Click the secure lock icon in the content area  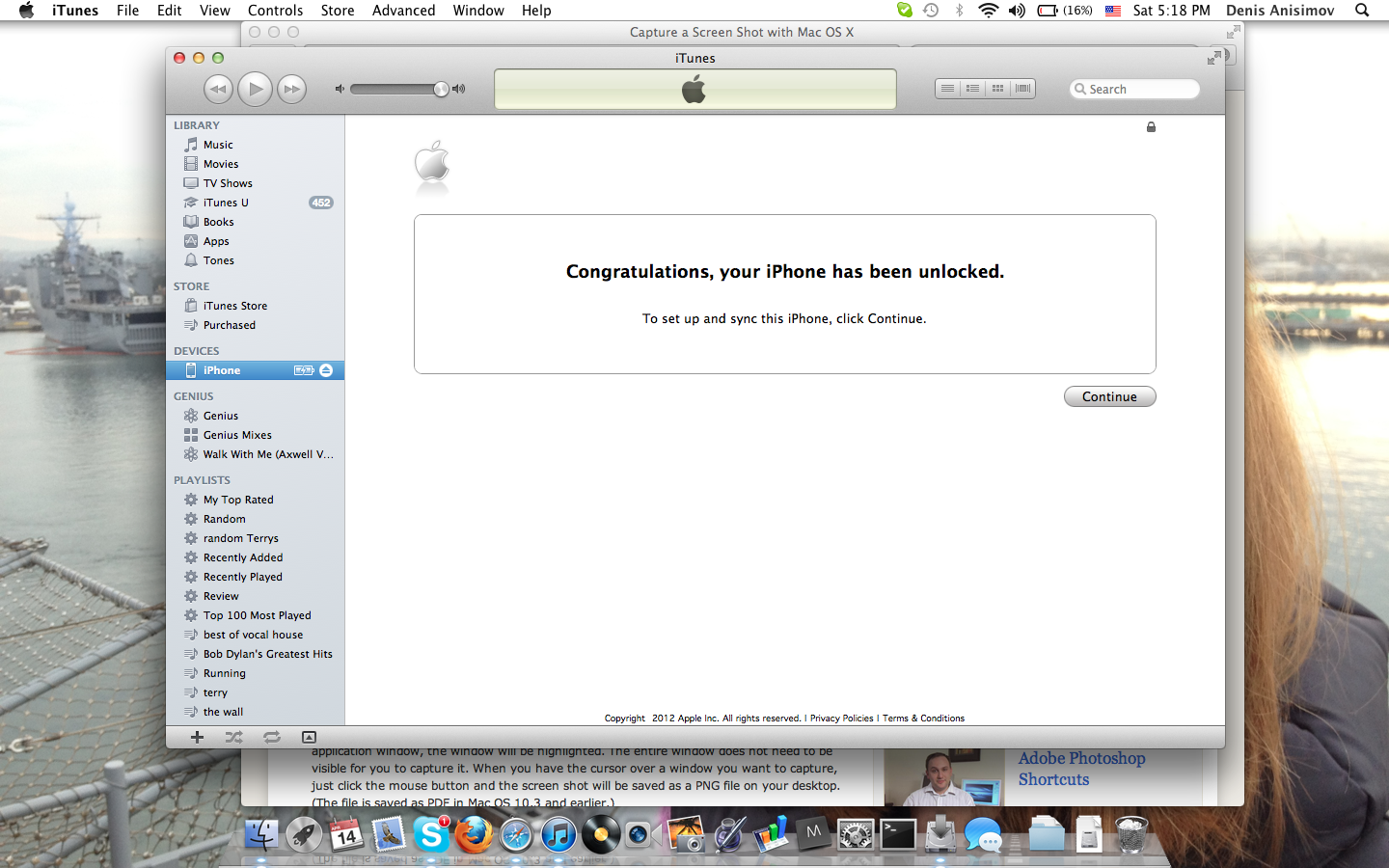pyautogui.click(x=1151, y=126)
